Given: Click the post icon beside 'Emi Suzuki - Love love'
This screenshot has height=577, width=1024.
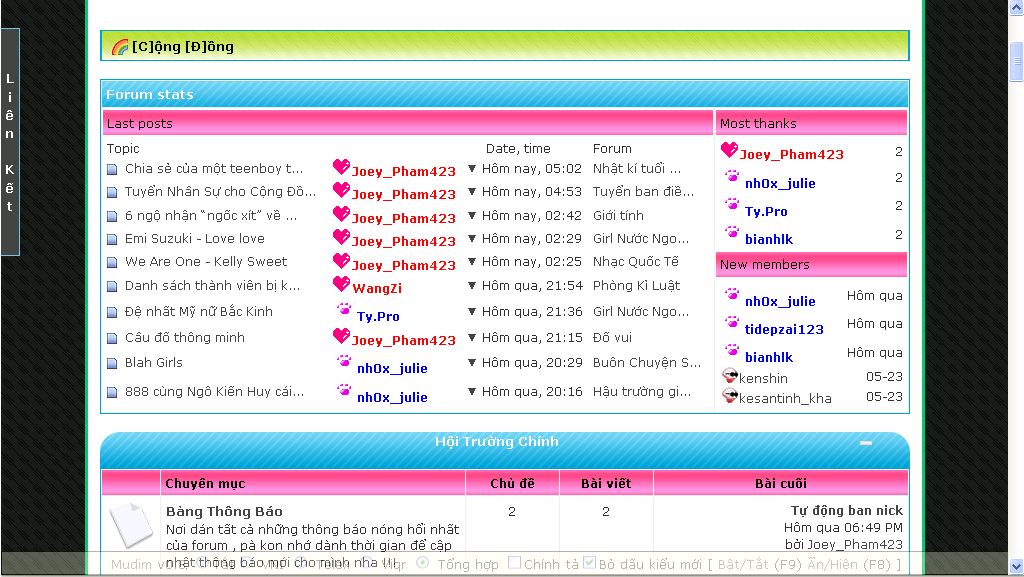Looking at the screenshot, I should pos(112,240).
